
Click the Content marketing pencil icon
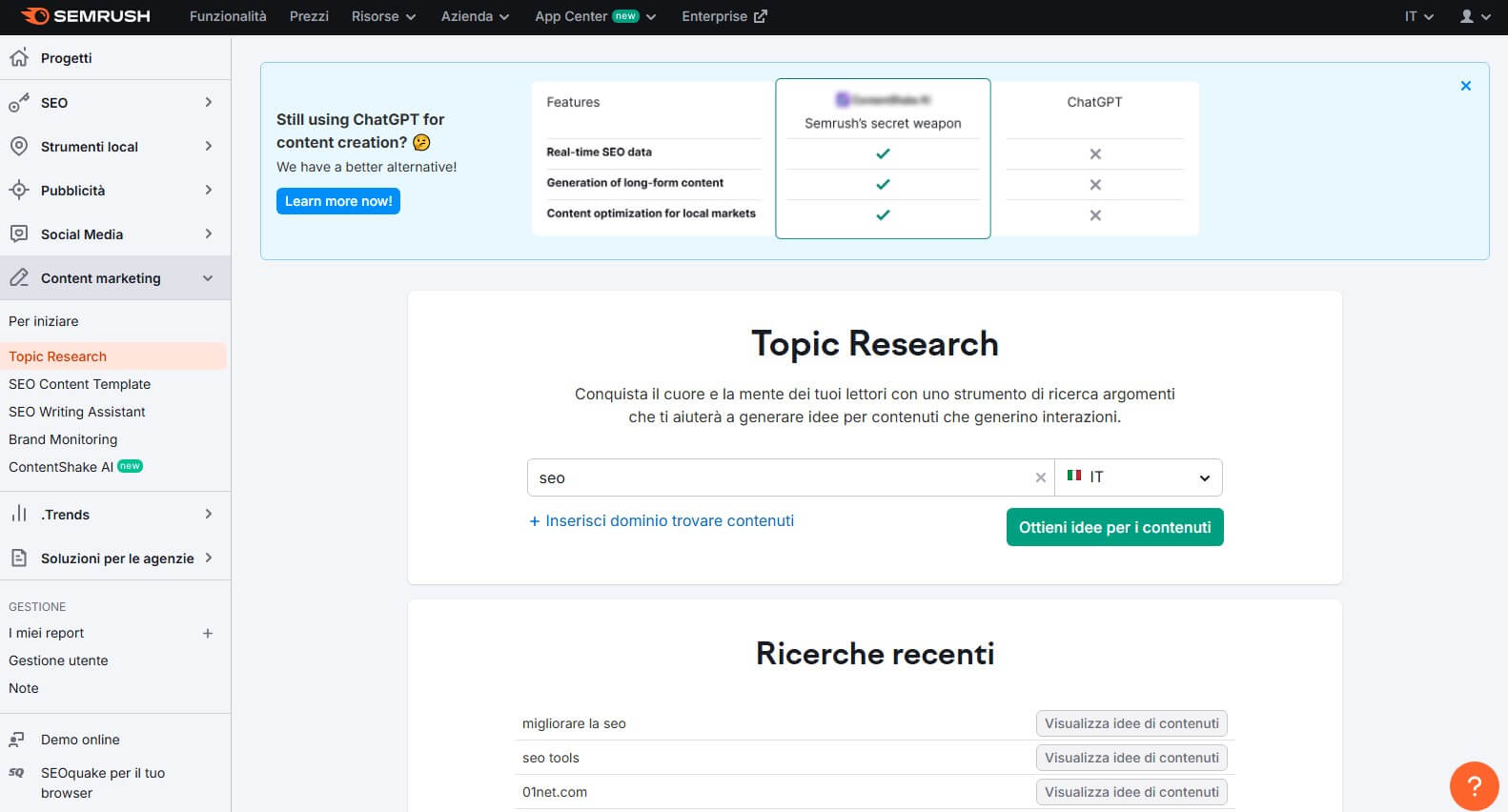click(18, 278)
